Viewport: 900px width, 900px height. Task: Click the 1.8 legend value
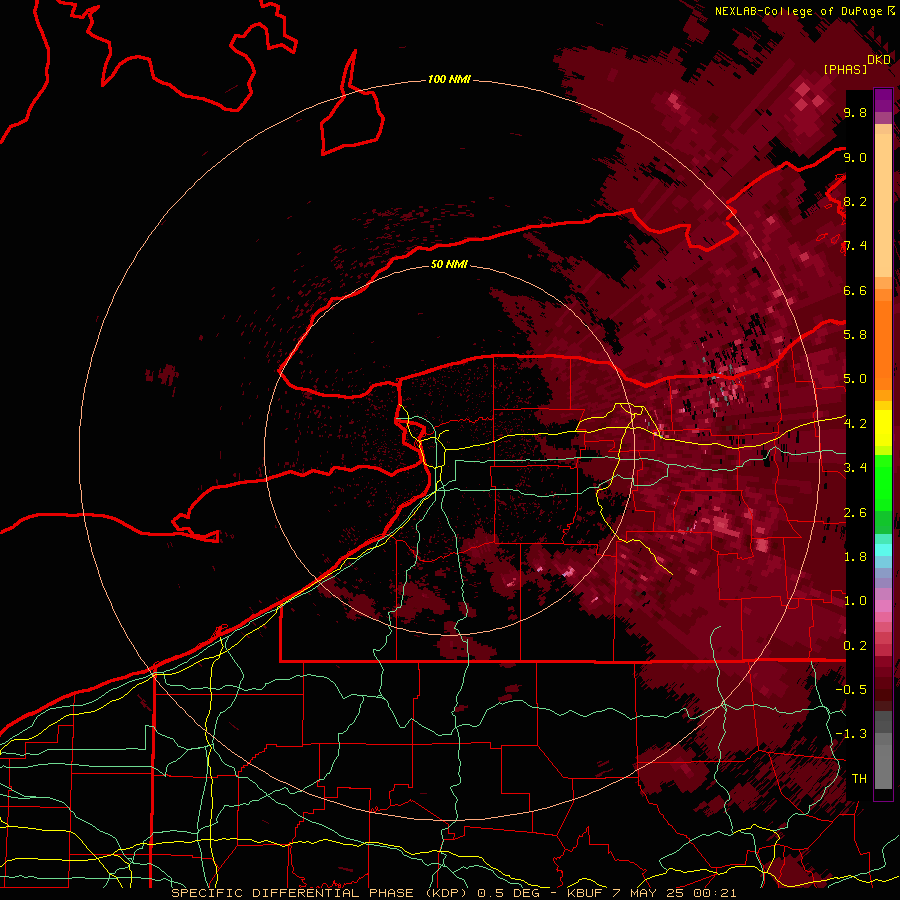(855, 557)
